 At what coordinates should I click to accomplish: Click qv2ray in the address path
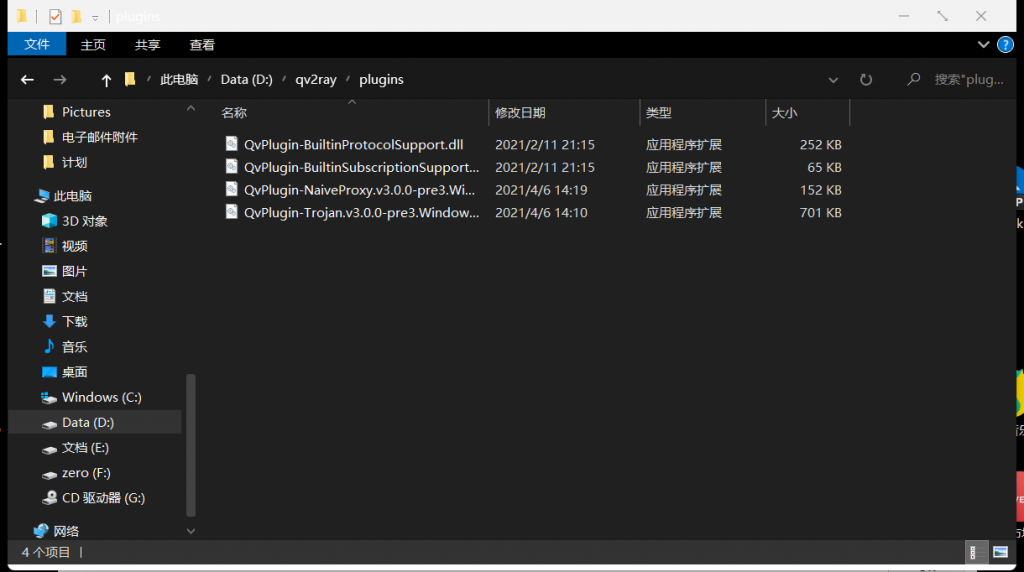click(x=316, y=80)
